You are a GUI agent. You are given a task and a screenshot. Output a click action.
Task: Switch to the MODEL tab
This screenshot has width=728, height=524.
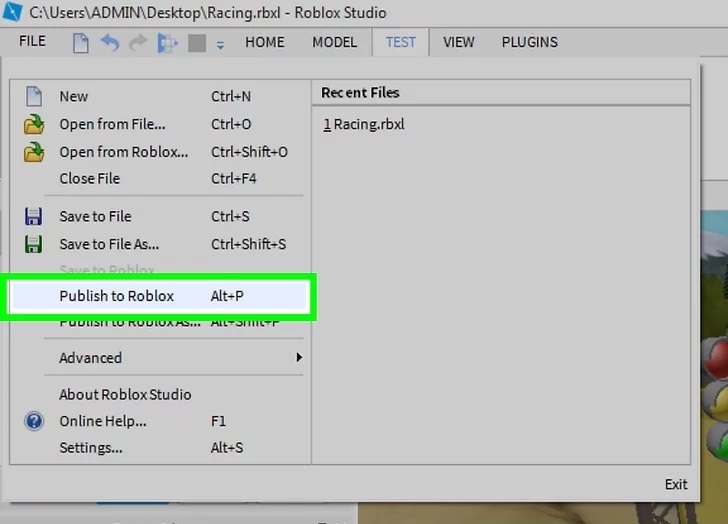click(x=334, y=42)
